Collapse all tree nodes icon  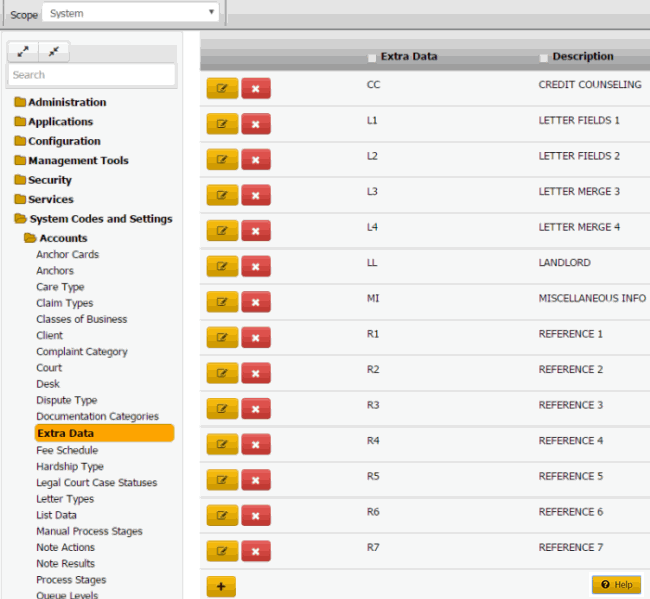click(53, 52)
